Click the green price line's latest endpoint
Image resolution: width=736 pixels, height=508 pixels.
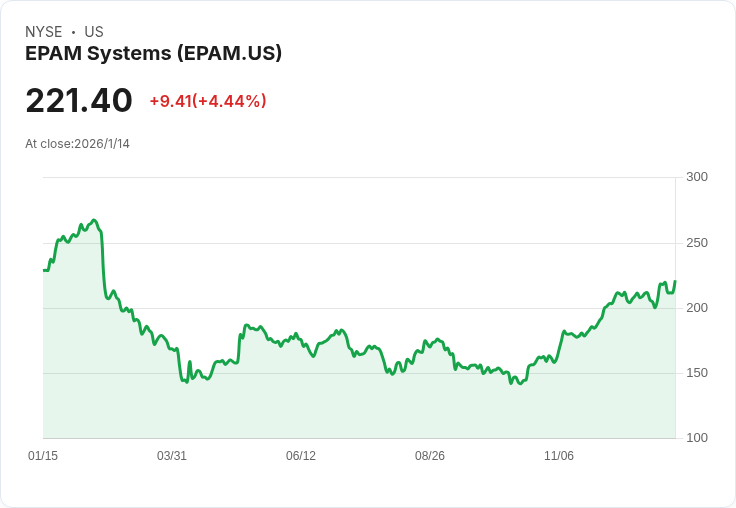tap(675, 281)
